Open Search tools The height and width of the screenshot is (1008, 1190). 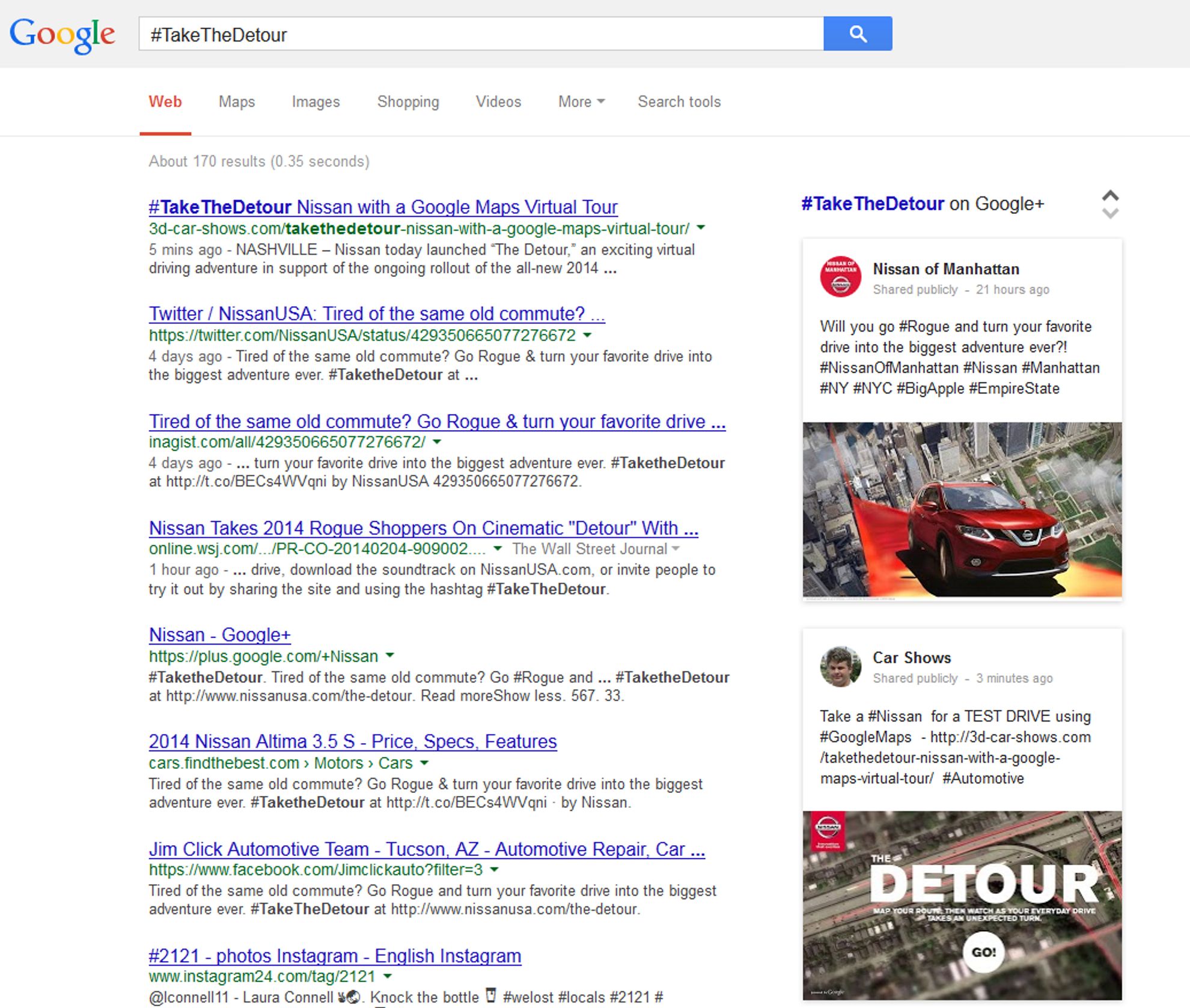pyautogui.click(x=679, y=102)
